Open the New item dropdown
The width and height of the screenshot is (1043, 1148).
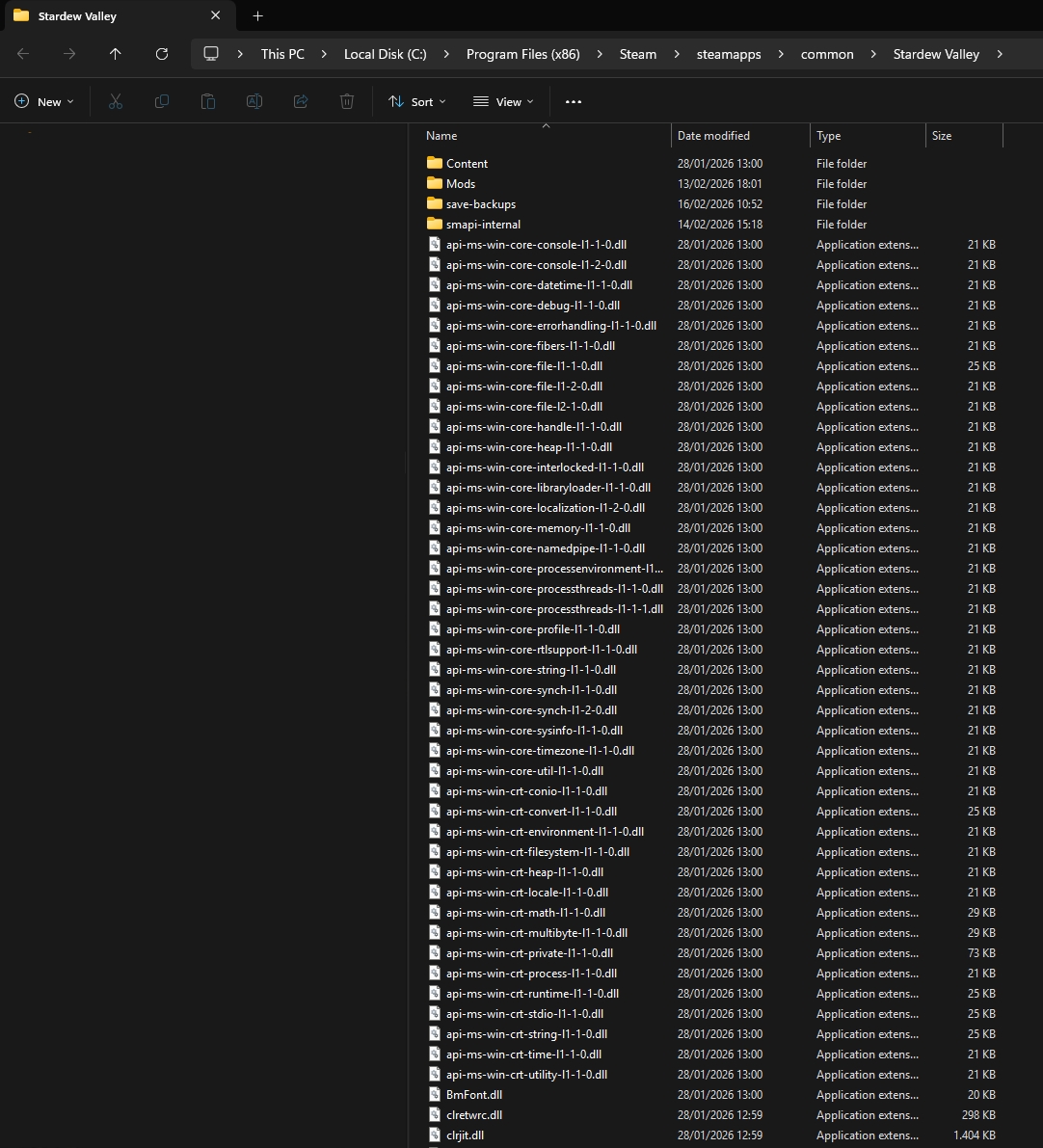pos(44,101)
